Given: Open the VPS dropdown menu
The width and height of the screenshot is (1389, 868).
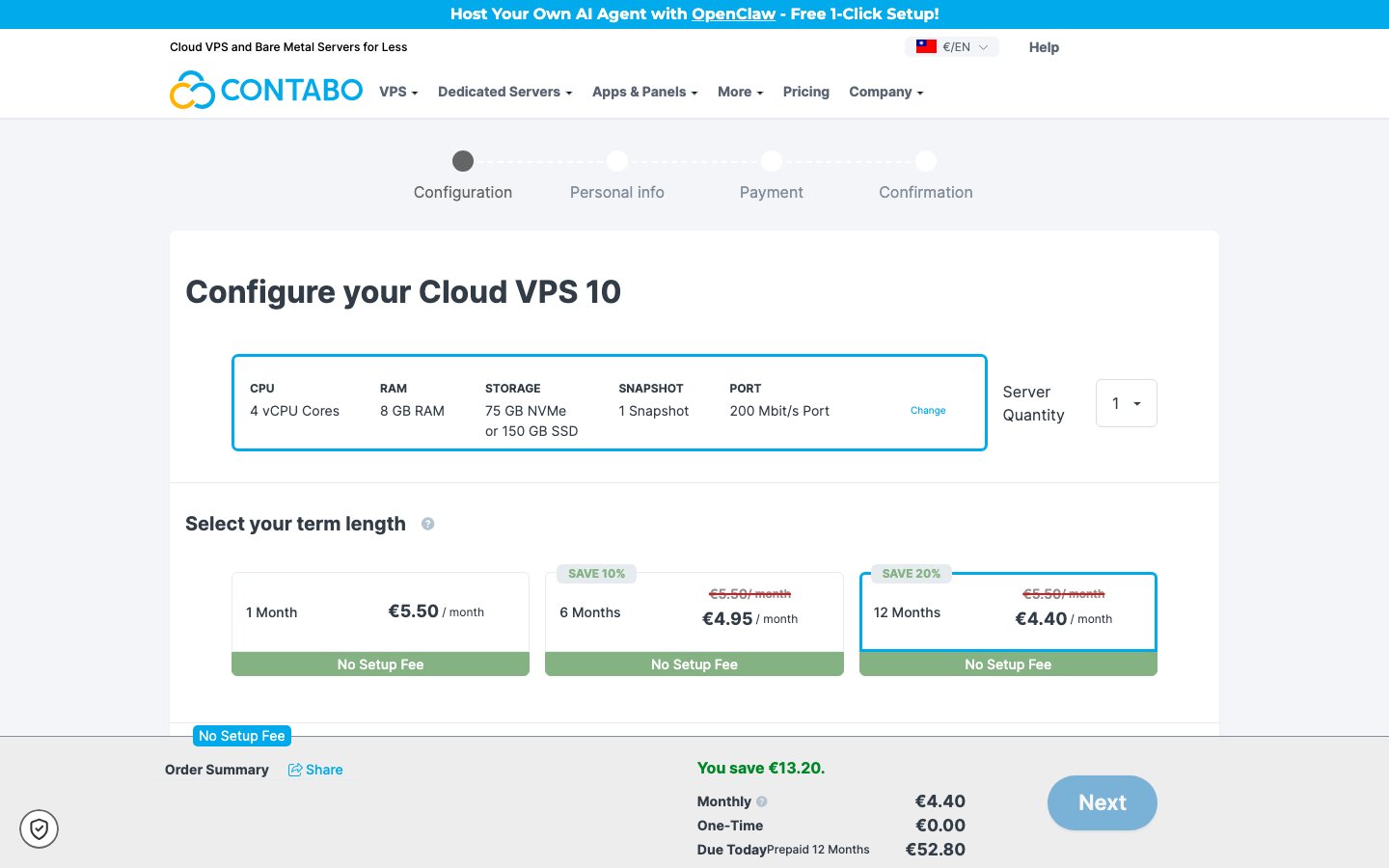Looking at the screenshot, I should tap(398, 92).
